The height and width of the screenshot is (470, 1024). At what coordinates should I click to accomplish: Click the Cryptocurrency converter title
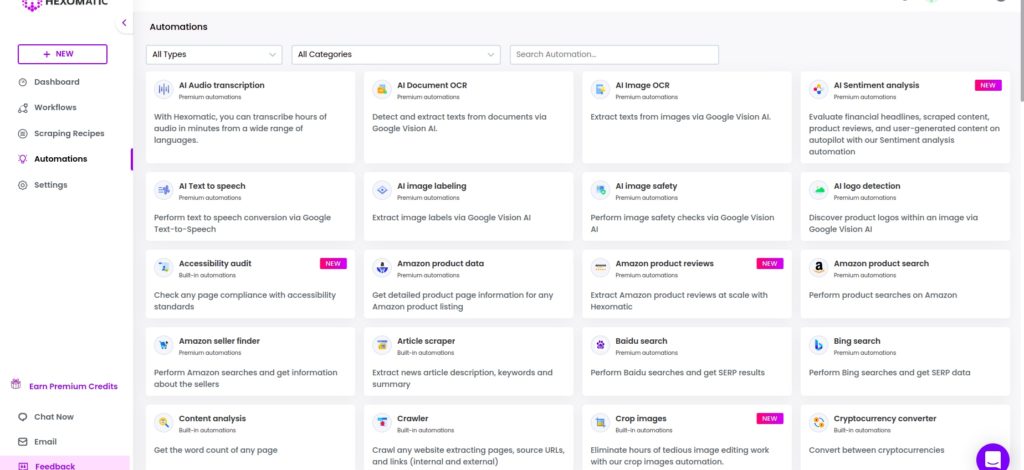point(885,419)
